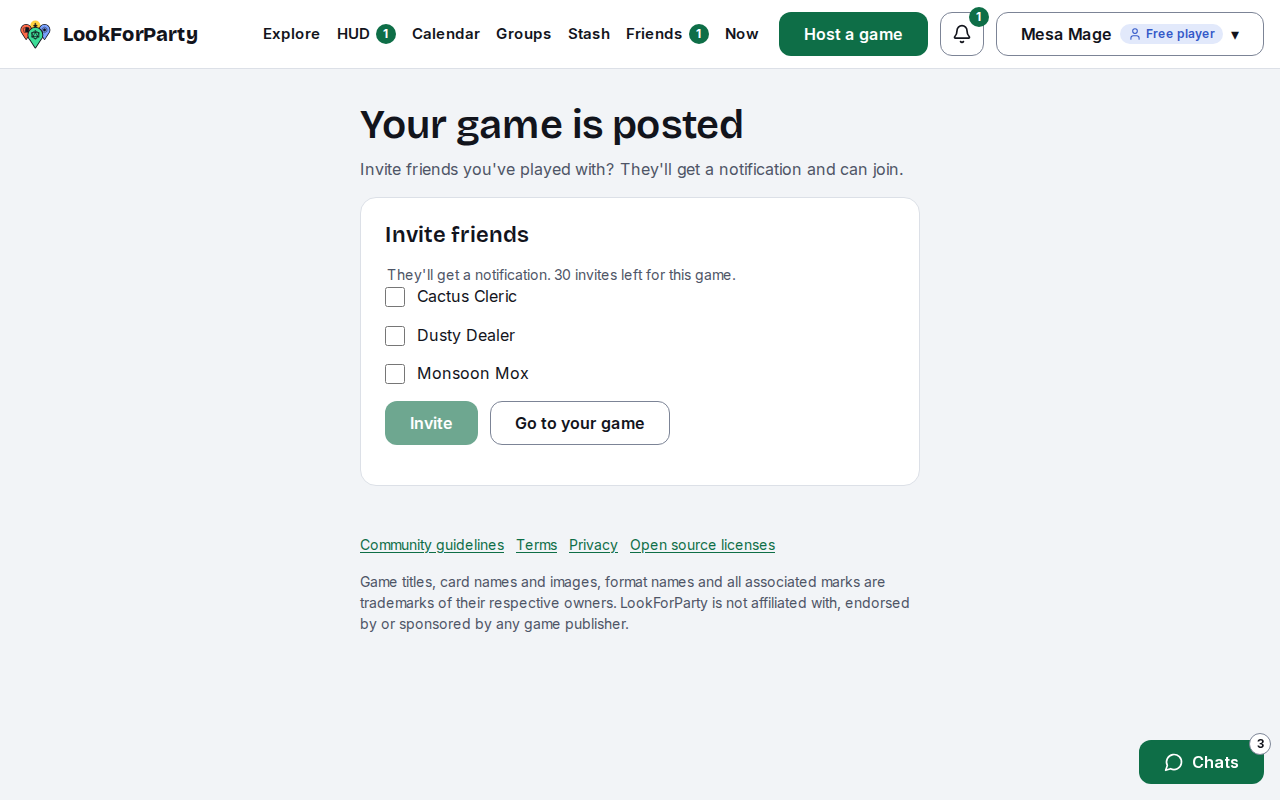Open the notifications bell
The height and width of the screenshot is (800, 1280).
(x=962, y=34)
